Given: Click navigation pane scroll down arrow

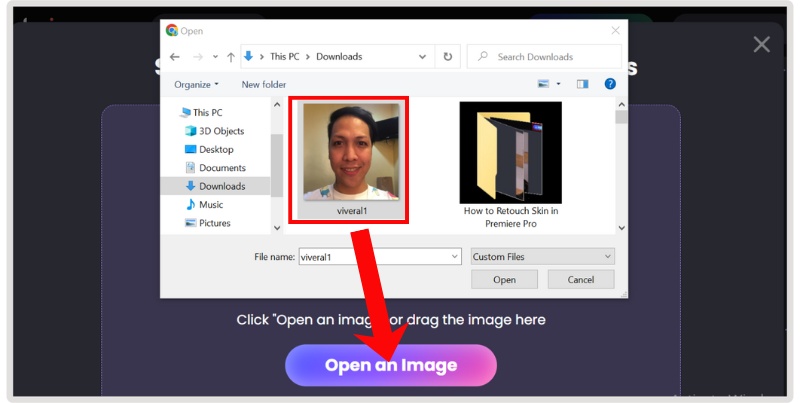Looking at the screenshot, I should (x=277, y=228).
